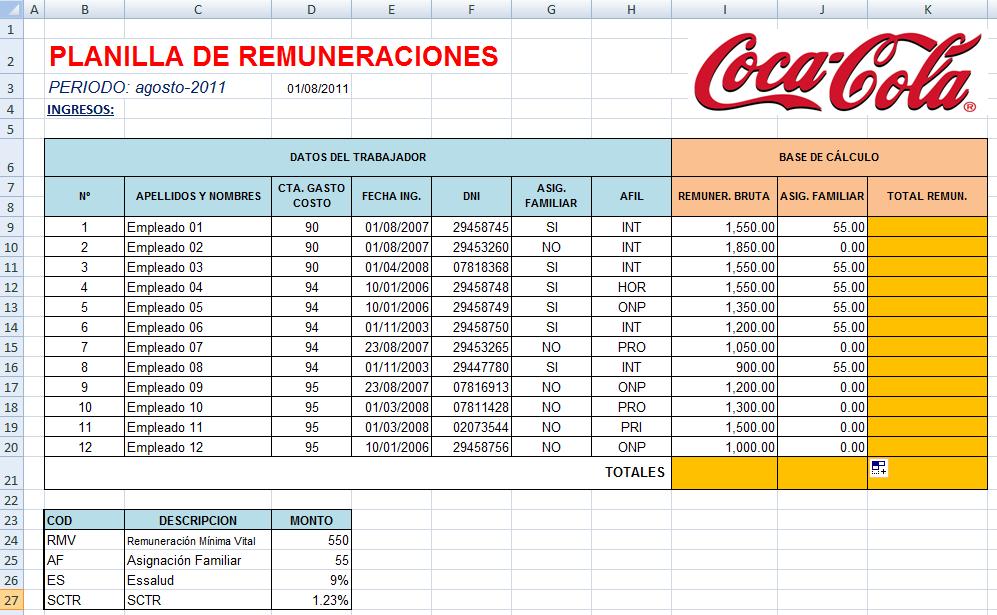This screenshot has height=615, width=997.
Task: Select the Coca-Cola logo image
Action: [837, 72]
